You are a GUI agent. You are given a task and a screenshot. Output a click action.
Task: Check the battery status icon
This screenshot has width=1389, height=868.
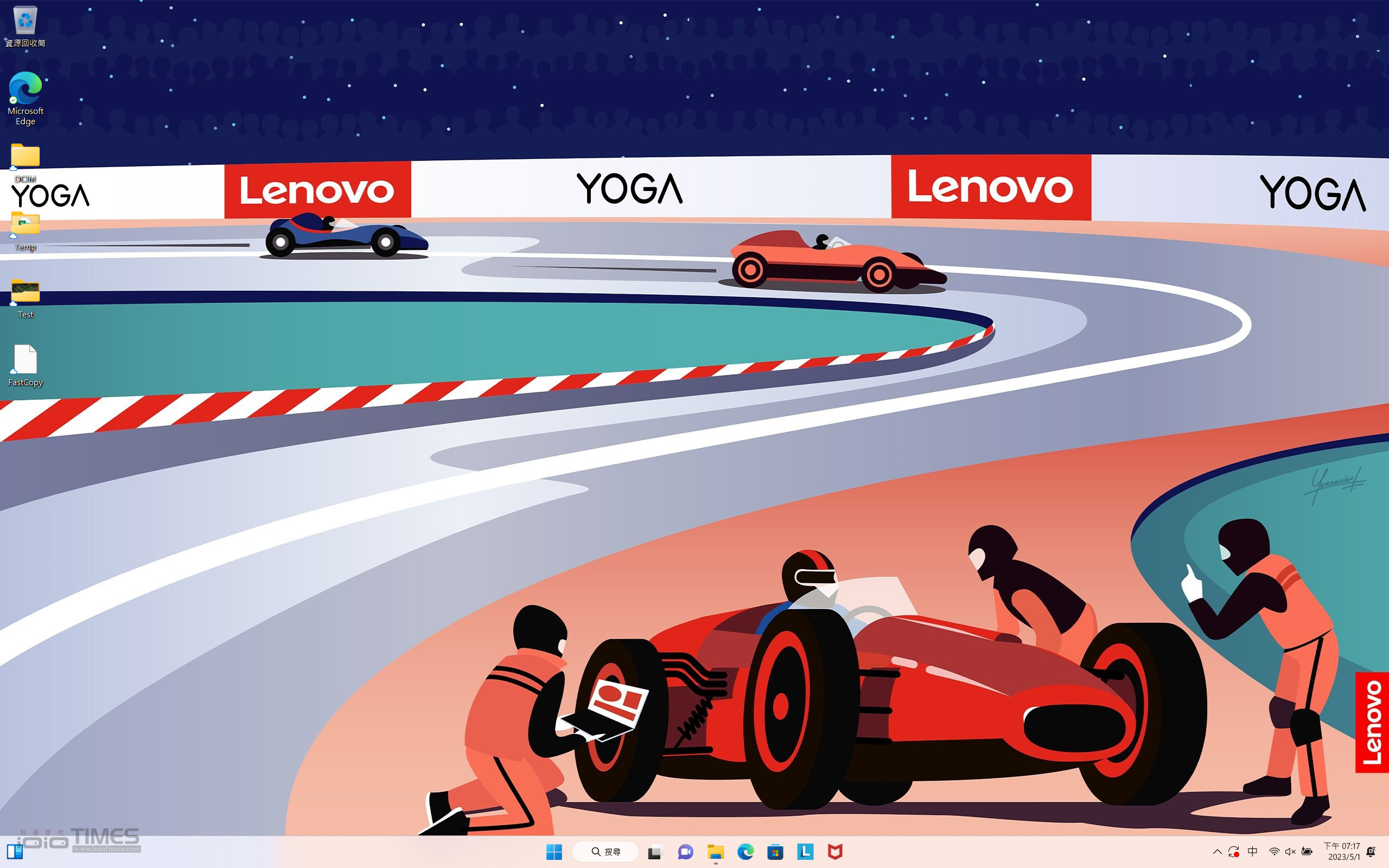(1307, 852)
